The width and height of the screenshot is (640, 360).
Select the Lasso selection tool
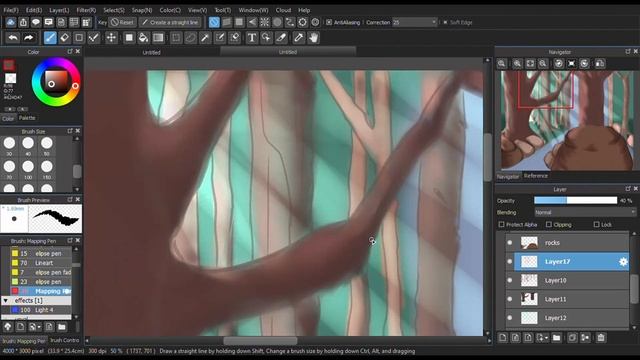tap(191, 38)
